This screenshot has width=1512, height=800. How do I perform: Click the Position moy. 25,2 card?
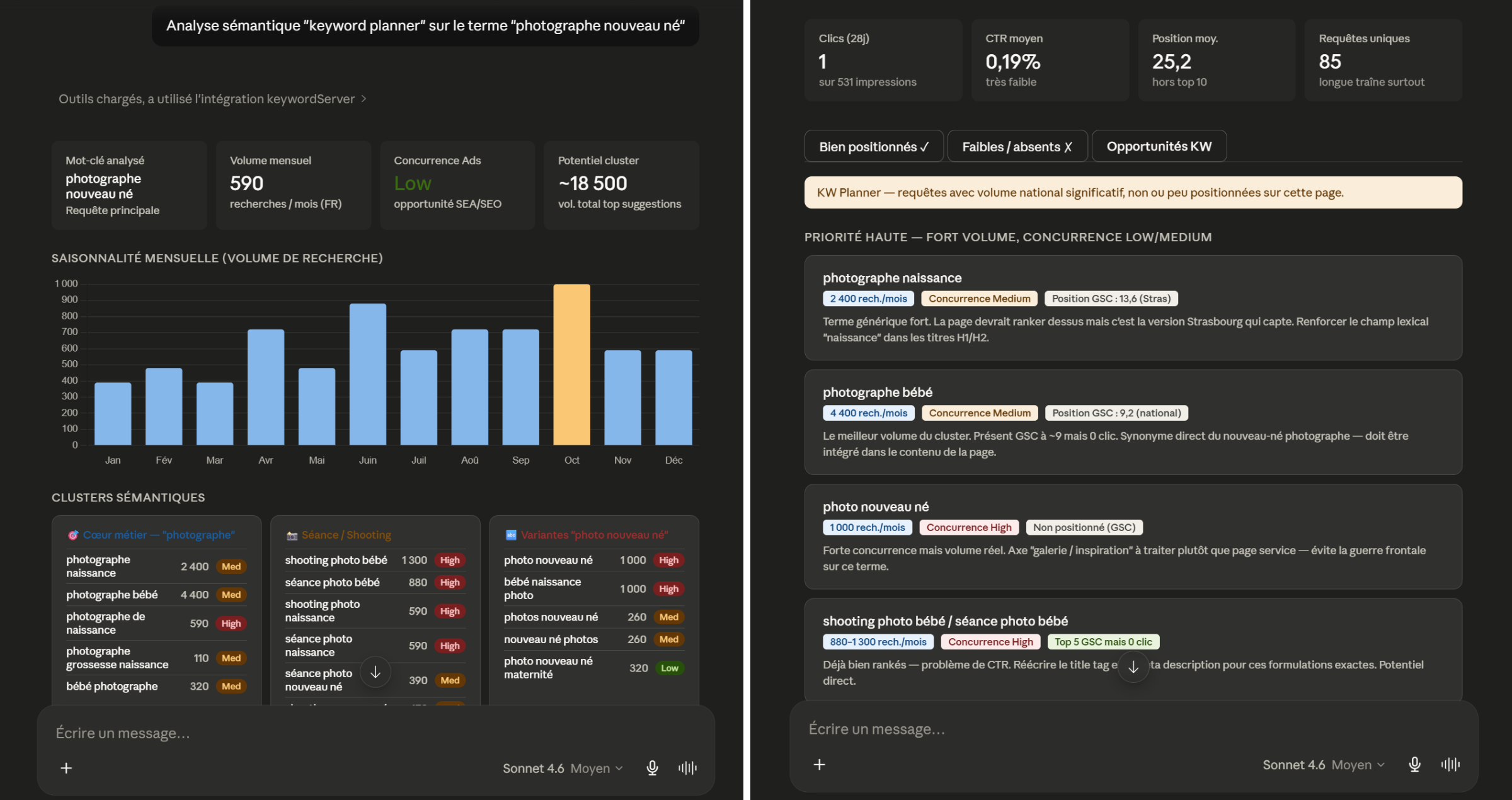coord(1217,60)
